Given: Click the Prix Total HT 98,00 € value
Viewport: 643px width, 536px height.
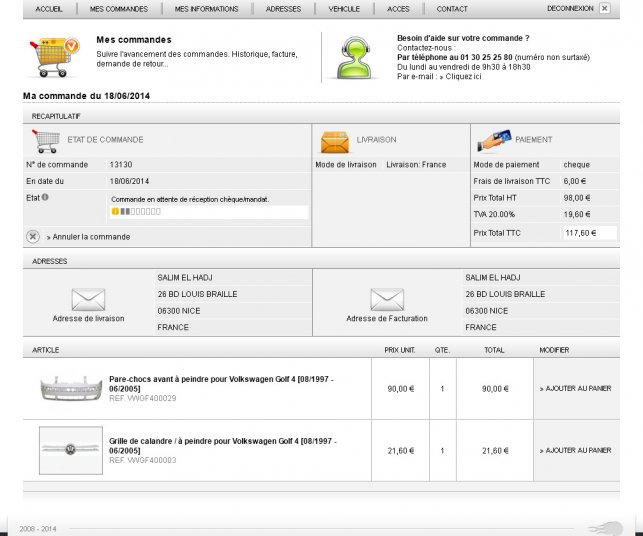Looking at the screenshot, I should (577, 198).
